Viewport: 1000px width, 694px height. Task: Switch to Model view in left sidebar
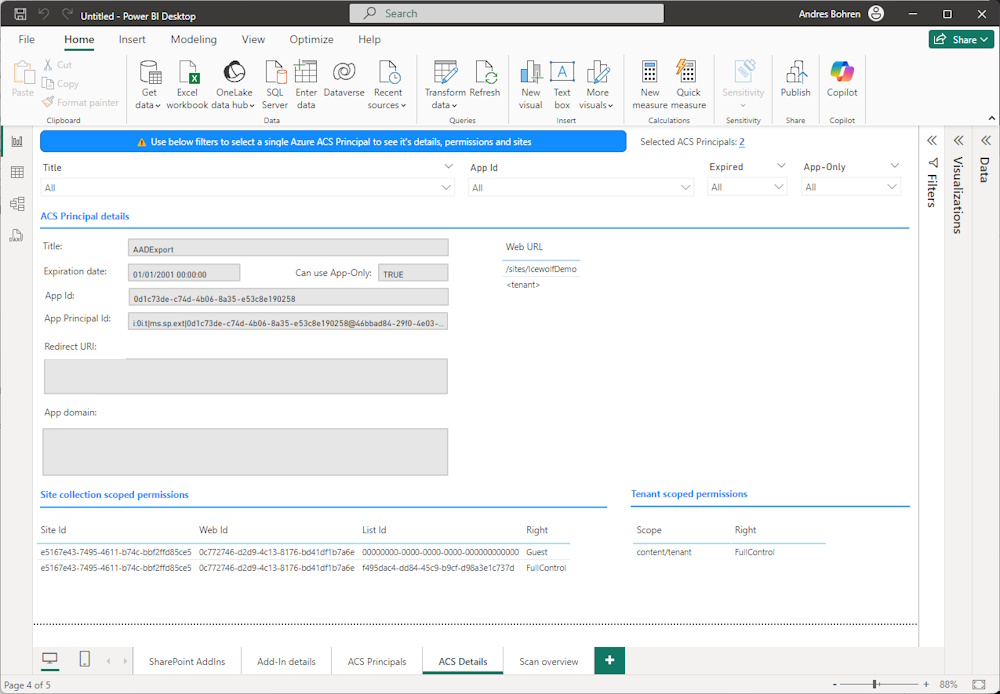point(17,203)
